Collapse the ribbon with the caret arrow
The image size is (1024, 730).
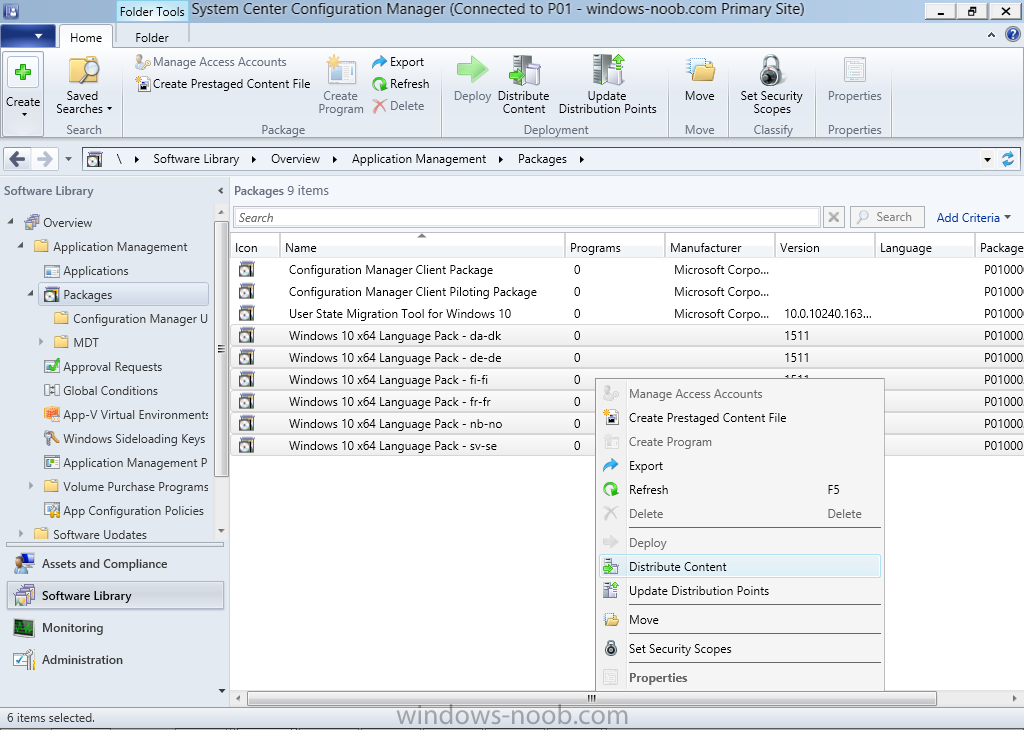click(x=991, y=35)
